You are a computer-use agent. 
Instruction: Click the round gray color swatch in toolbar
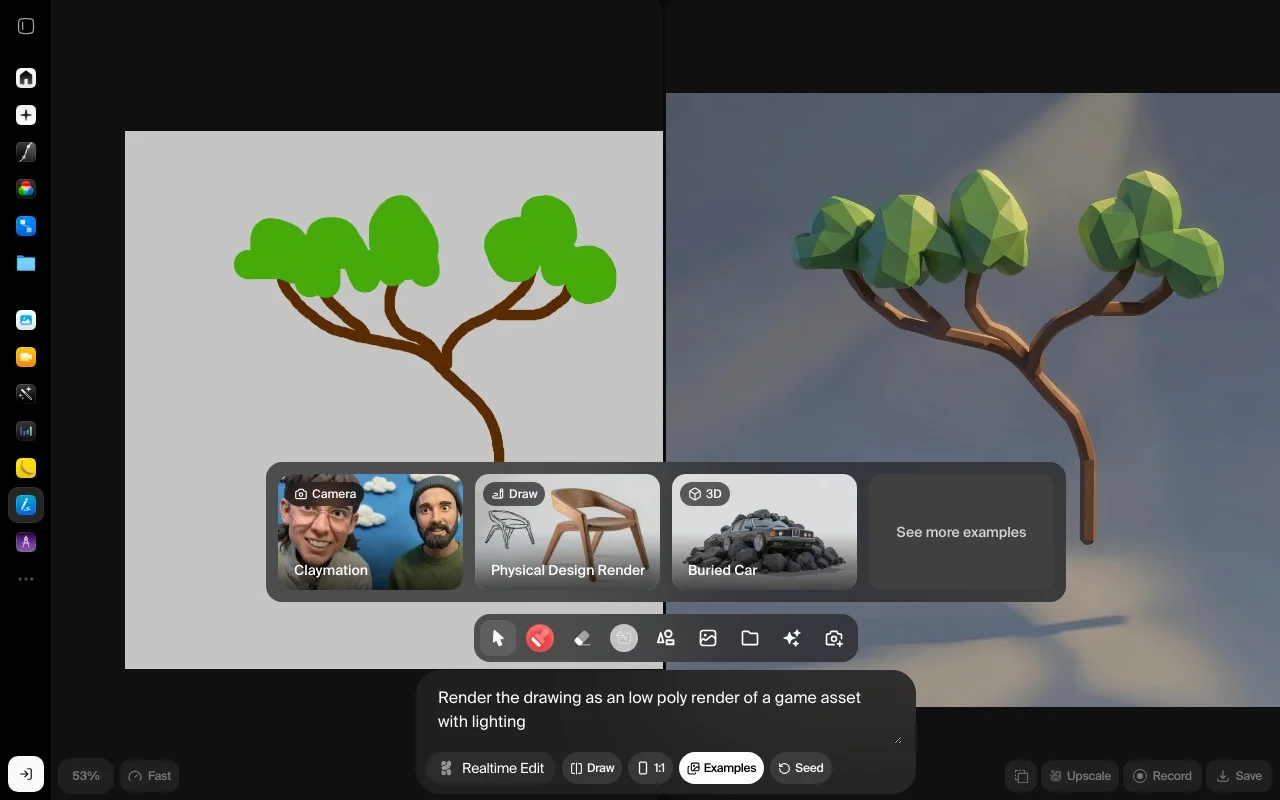tap(624, 638)
